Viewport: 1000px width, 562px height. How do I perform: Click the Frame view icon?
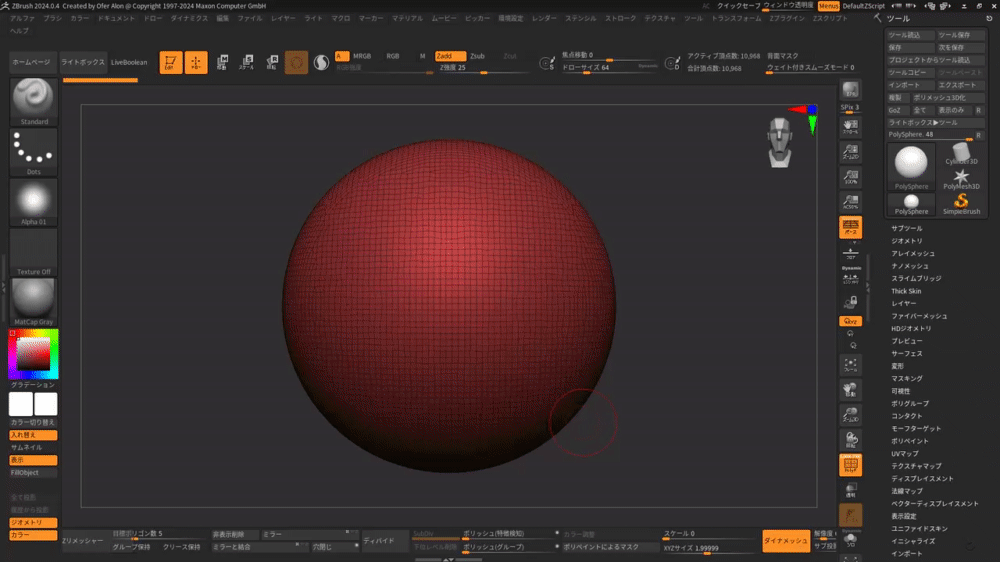[x=850, y=365]
